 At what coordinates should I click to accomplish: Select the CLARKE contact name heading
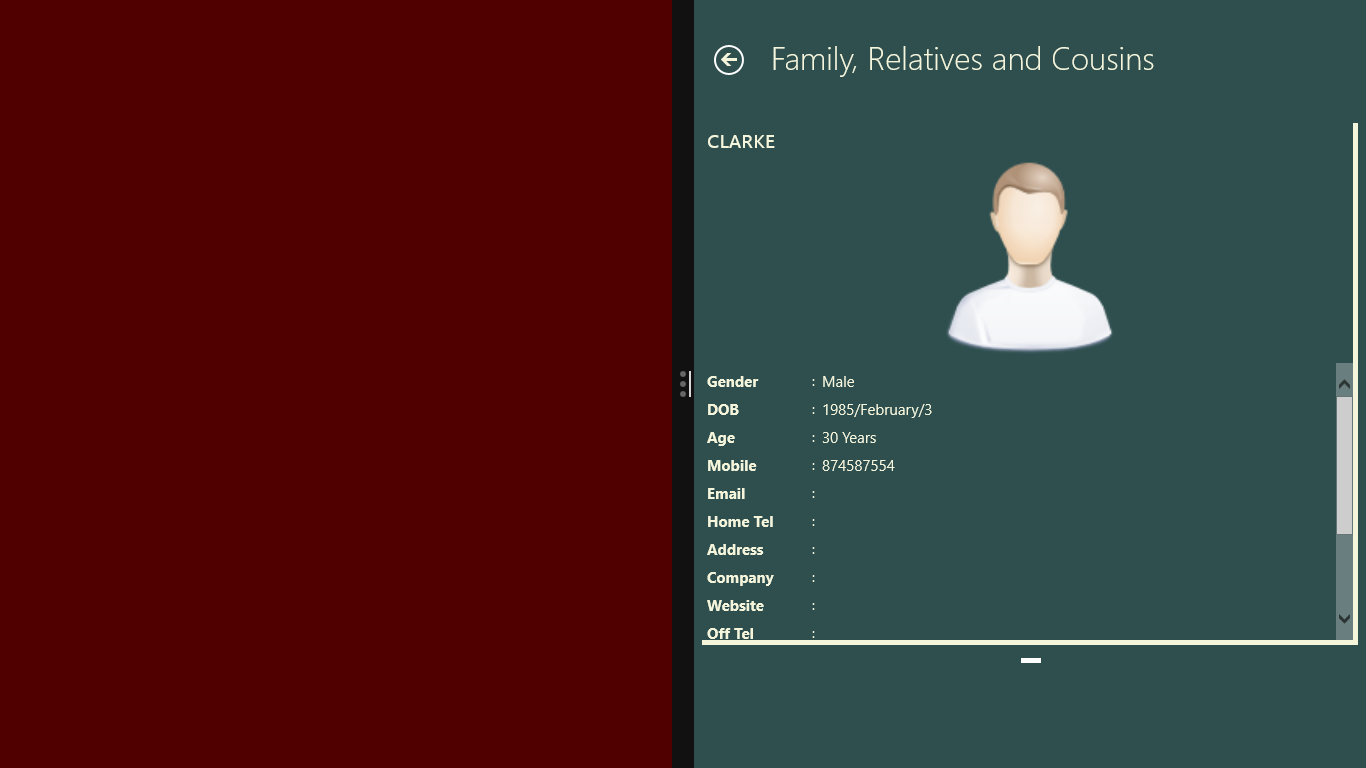point(741,142)
